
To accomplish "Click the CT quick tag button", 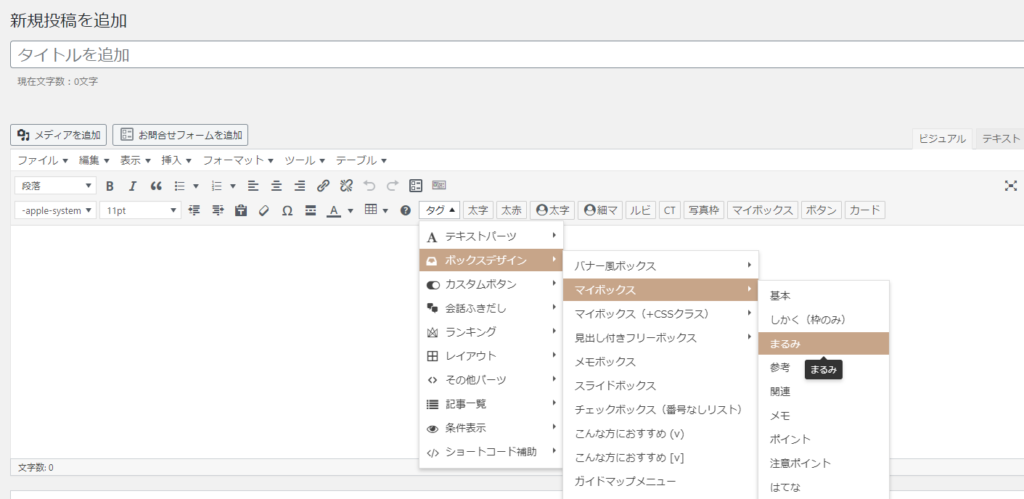I will coord(669,210).
